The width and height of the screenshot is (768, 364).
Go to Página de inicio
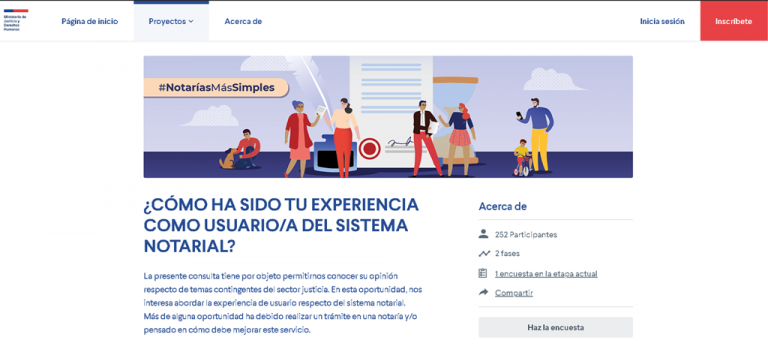tap(90, 22)
